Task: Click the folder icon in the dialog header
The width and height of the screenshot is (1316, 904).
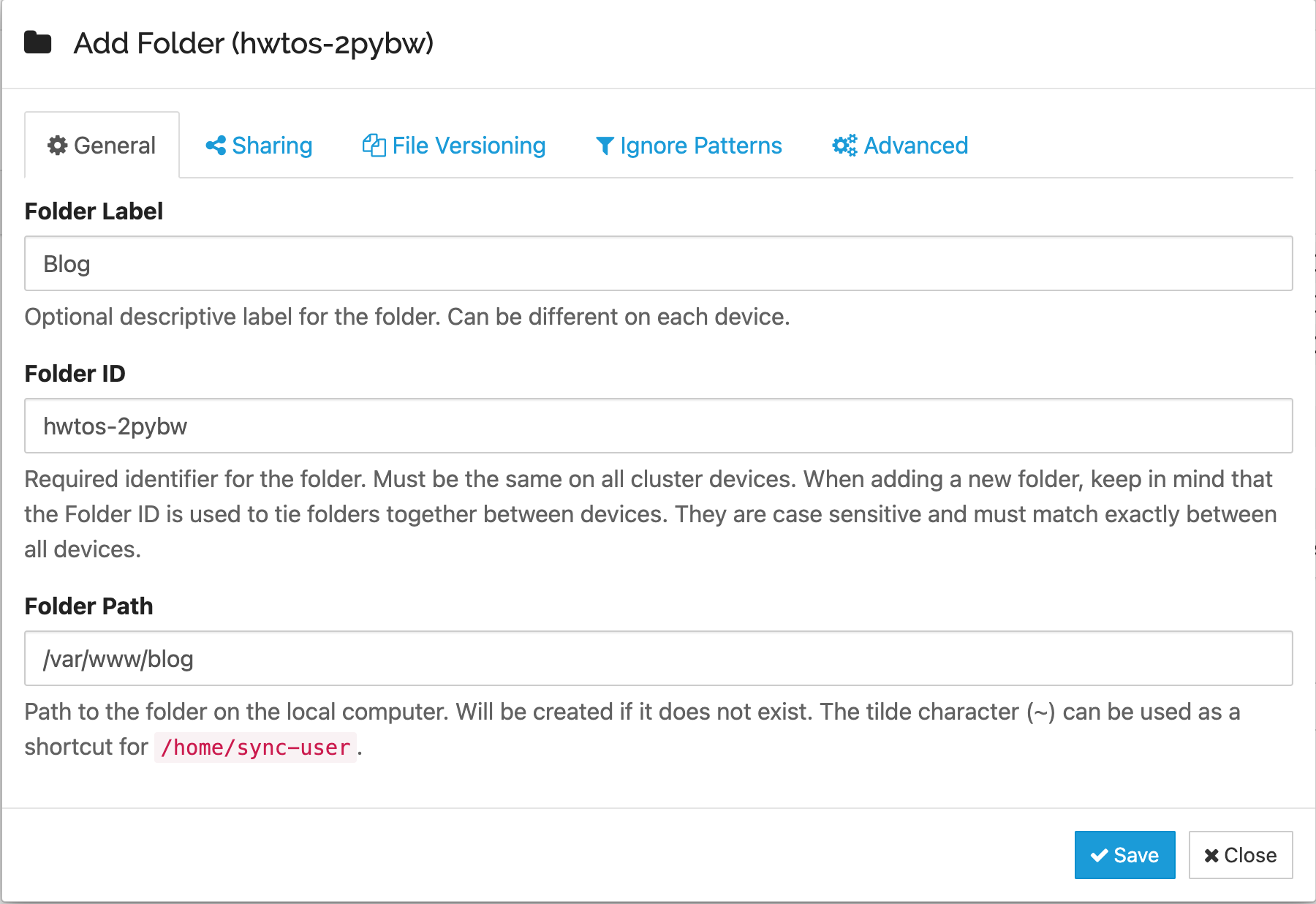Action: 38,42
